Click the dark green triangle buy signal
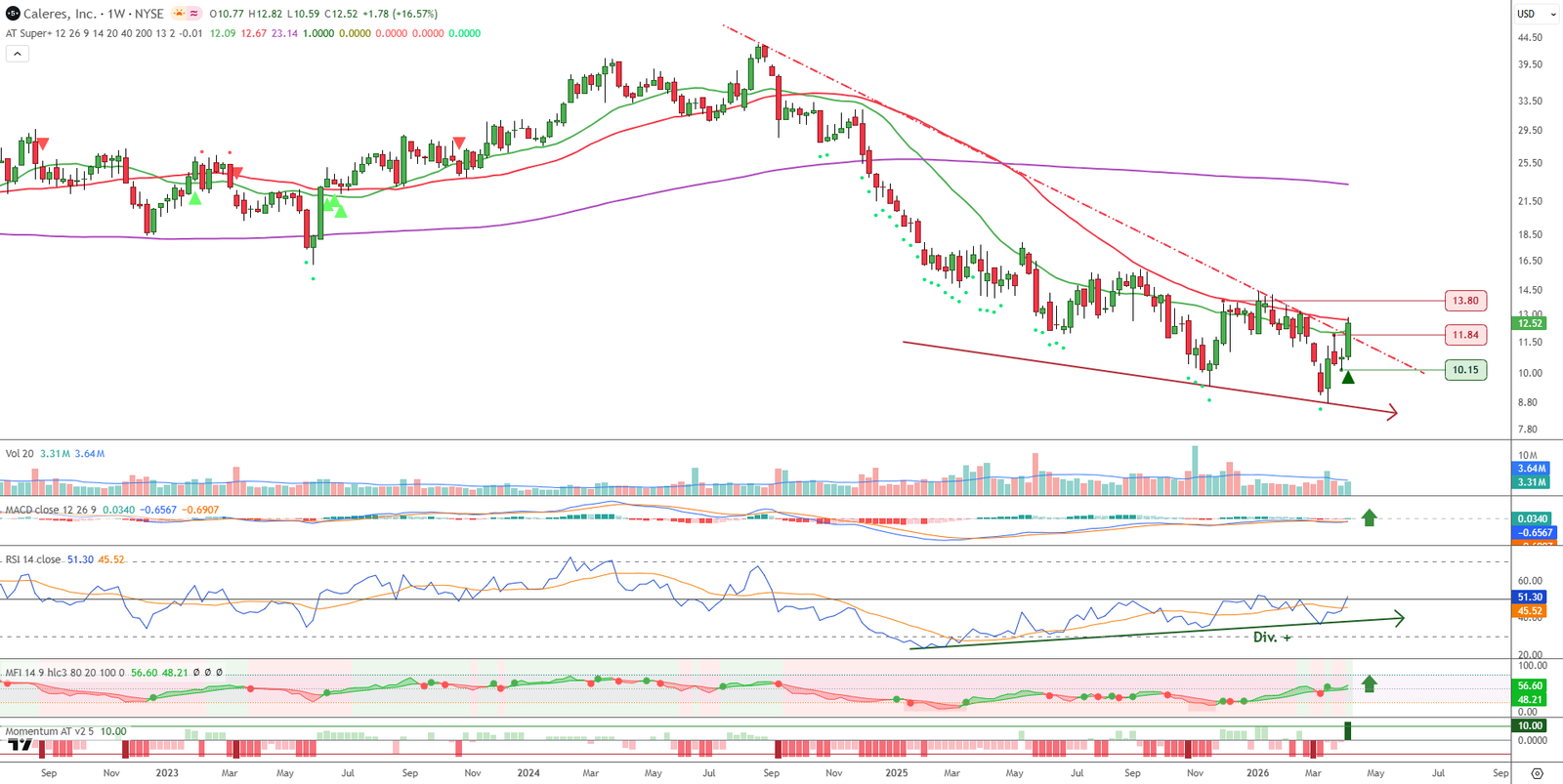This screenshot has width=1563, height=784. click(x=1348, y=378)
